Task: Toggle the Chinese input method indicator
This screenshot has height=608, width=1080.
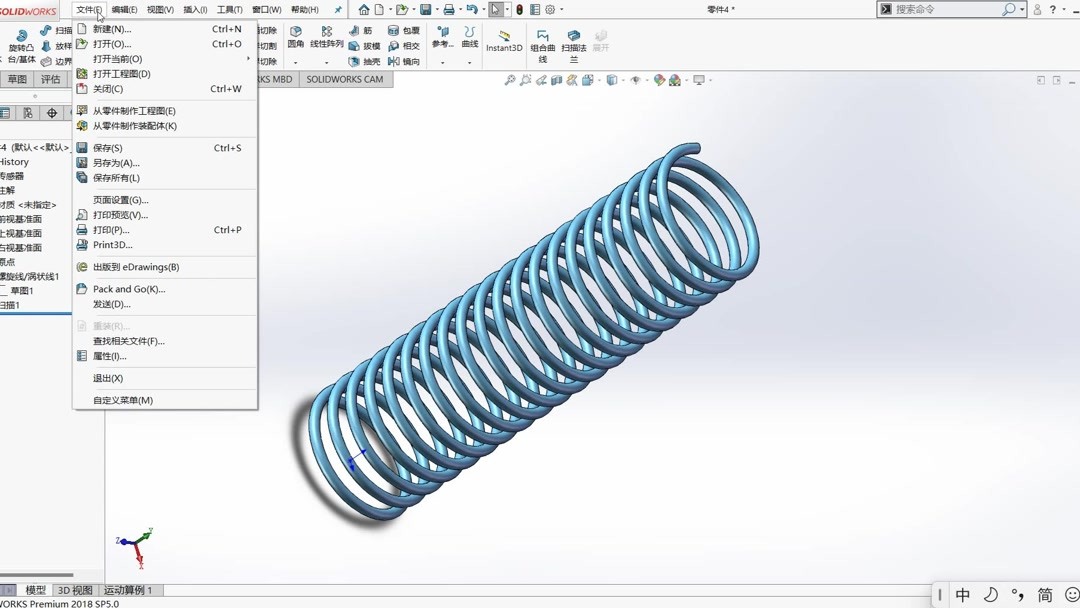Action: tap(963, 595)
